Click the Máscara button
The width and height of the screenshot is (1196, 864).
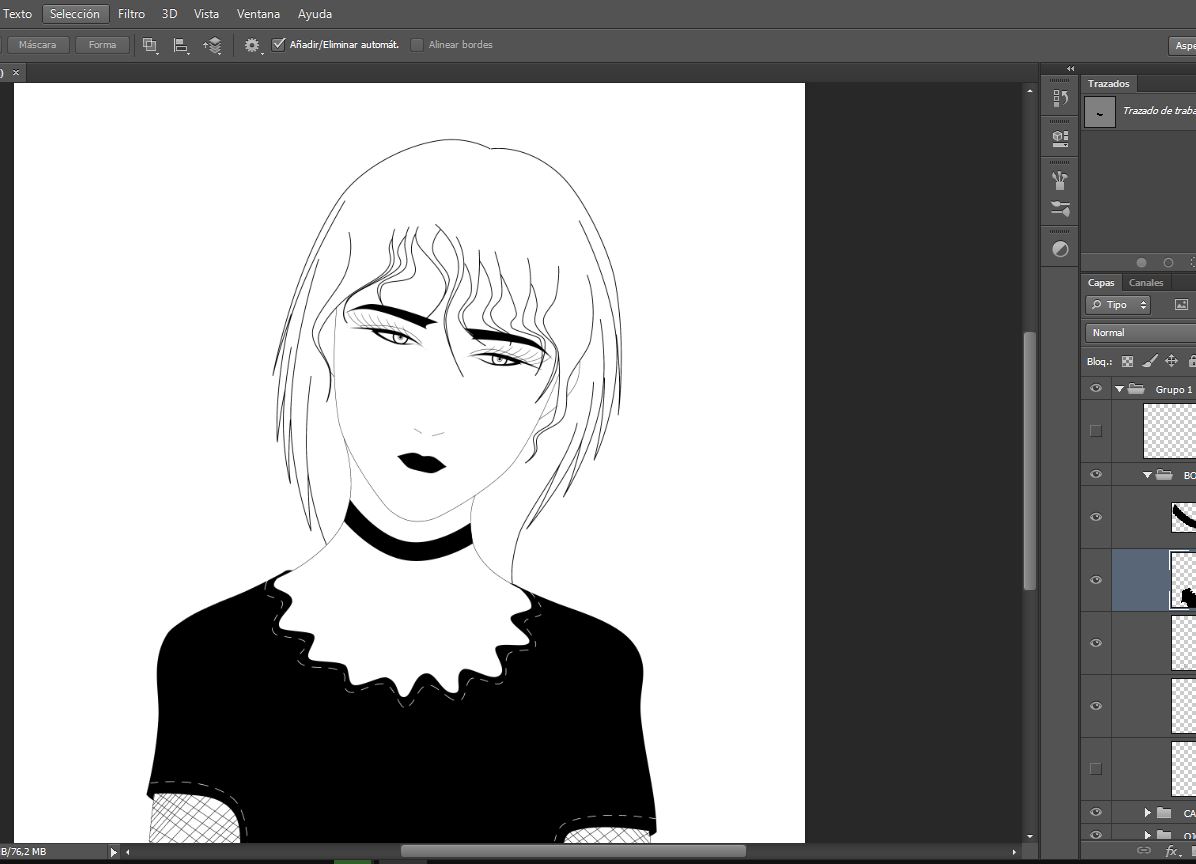[37, 45]
